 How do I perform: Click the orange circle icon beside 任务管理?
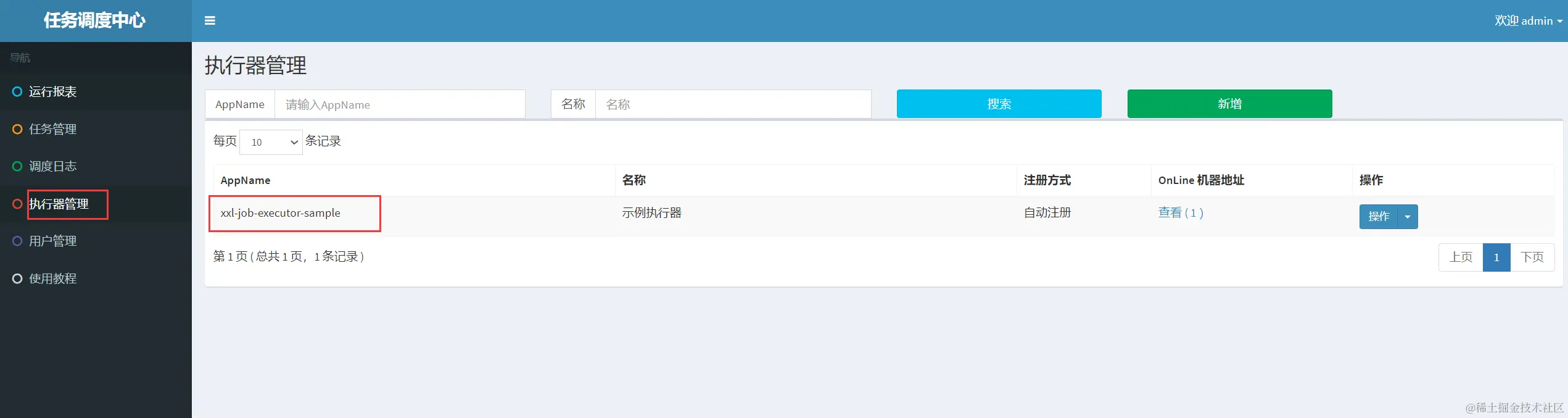[17, 129]
